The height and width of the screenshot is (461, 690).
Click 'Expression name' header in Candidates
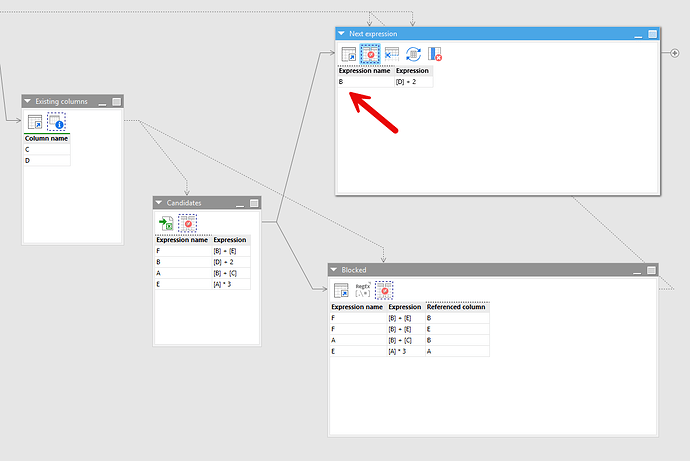pyautogui.click(x=183, y=240)
